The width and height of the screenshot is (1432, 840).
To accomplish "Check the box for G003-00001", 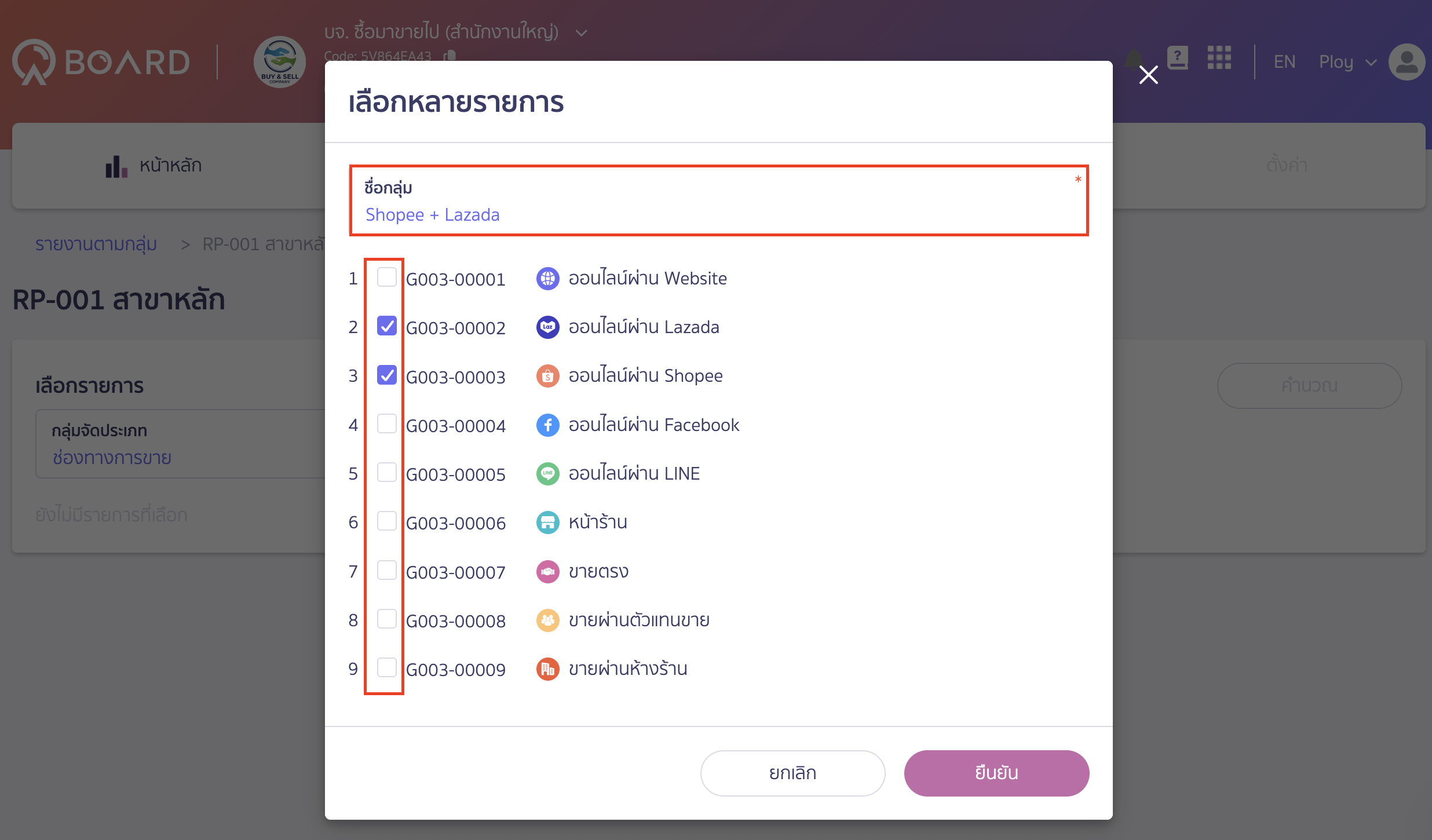I will click(386, 277).
